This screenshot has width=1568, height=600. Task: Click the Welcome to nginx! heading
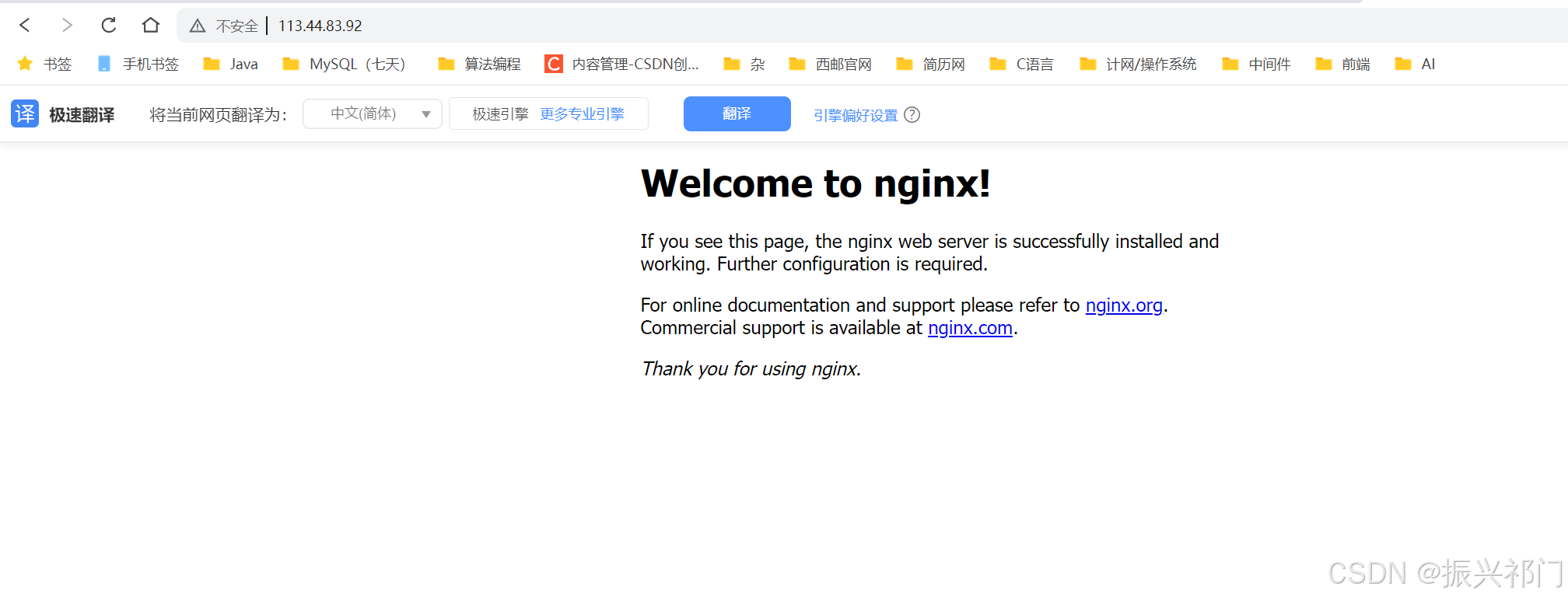[815, 184]
